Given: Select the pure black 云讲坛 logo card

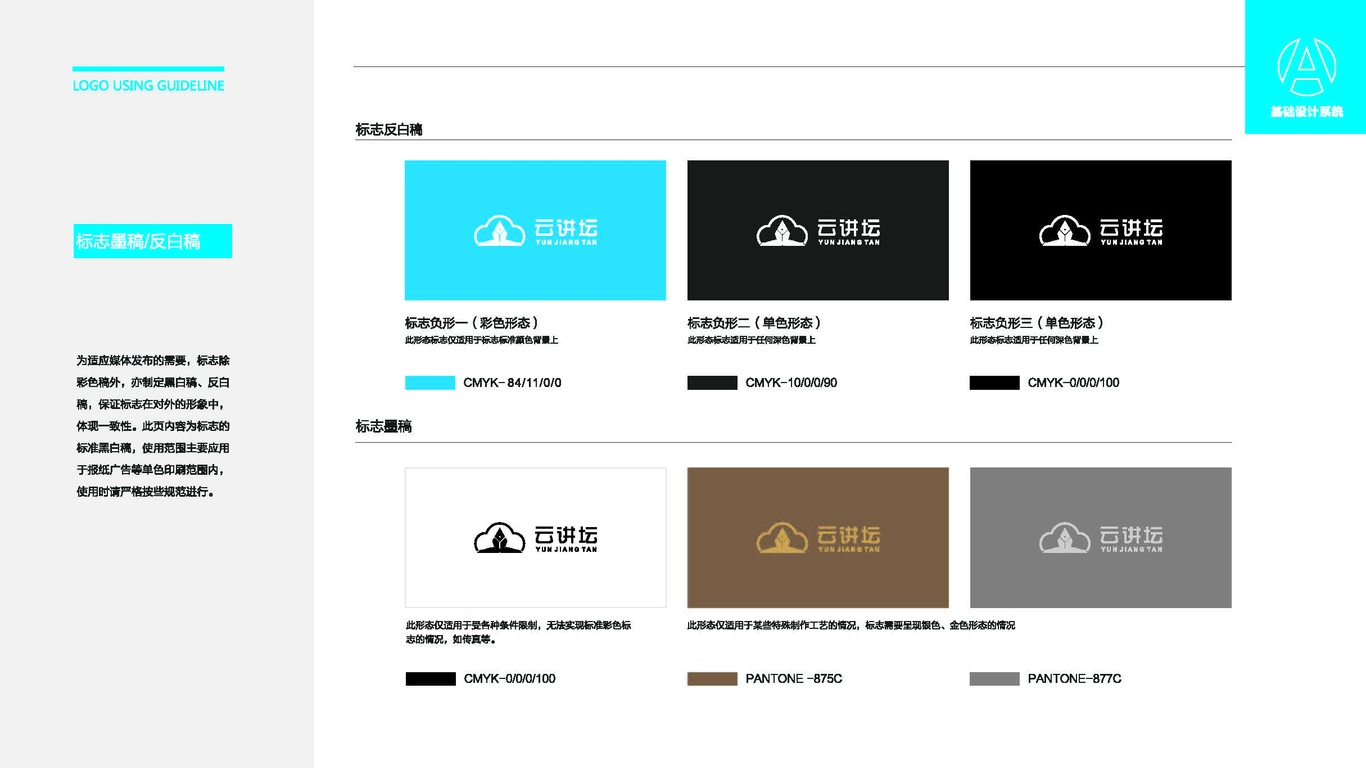Looking at the screenshot, I should tap(1101, 230).
